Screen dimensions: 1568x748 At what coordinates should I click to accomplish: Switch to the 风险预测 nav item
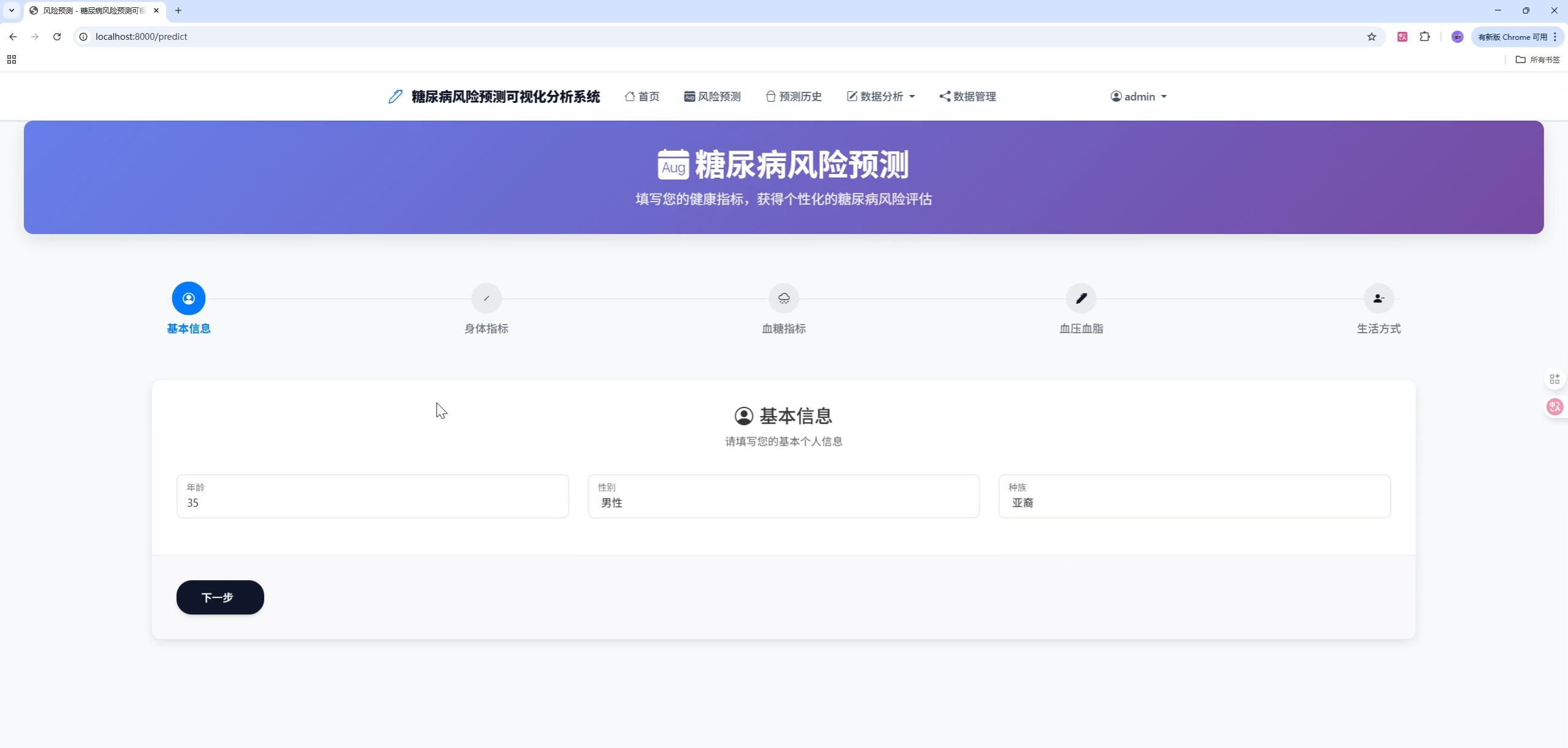point(711,96)
